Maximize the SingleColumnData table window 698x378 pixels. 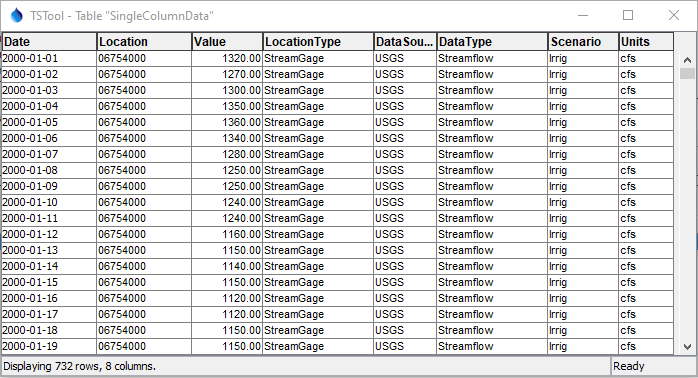[628, 16]
